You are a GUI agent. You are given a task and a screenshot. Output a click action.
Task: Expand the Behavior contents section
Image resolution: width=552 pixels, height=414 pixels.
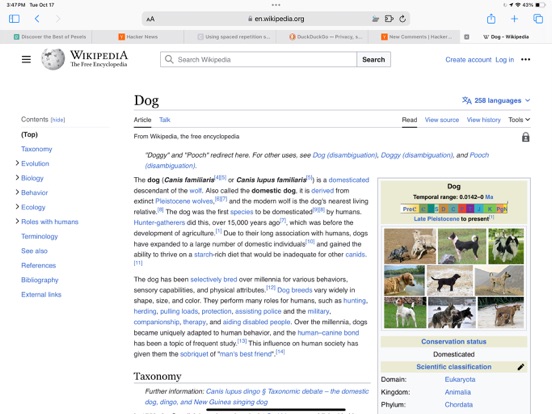tap(17, 192)
